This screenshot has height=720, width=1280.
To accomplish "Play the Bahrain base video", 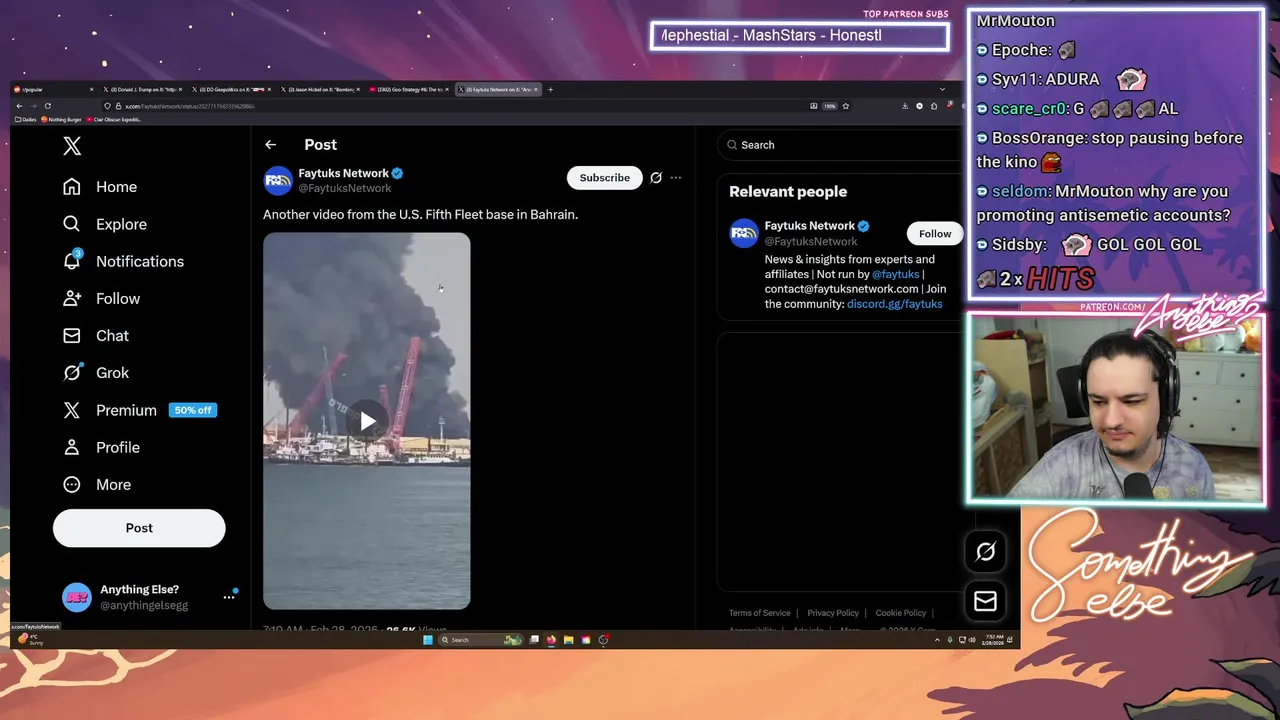I will pyautogui.click(x=367, y=421).
